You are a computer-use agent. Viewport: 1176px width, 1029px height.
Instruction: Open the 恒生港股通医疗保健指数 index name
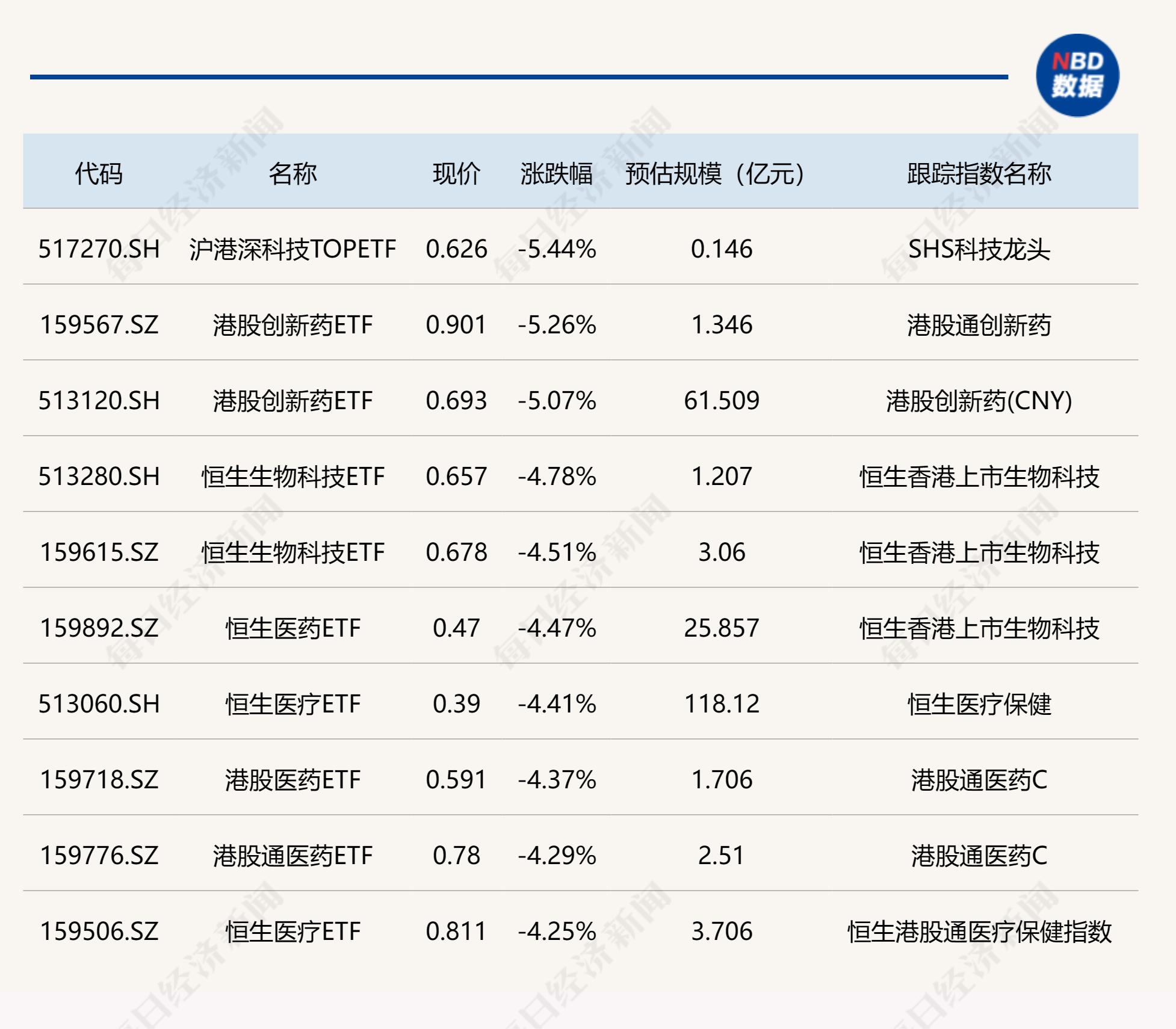click(979, 932)
